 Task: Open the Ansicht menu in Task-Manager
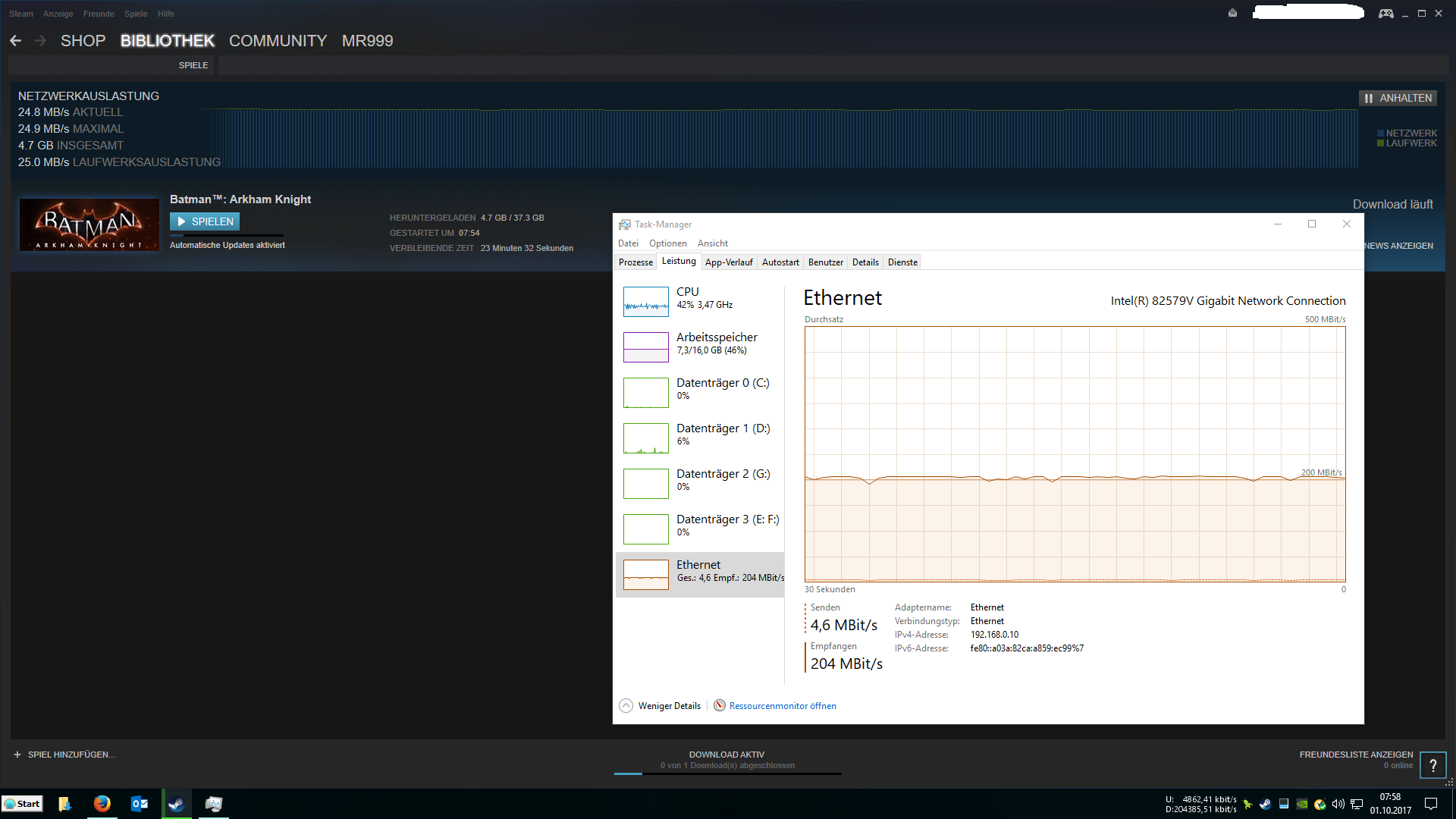(x=713, y=243)
